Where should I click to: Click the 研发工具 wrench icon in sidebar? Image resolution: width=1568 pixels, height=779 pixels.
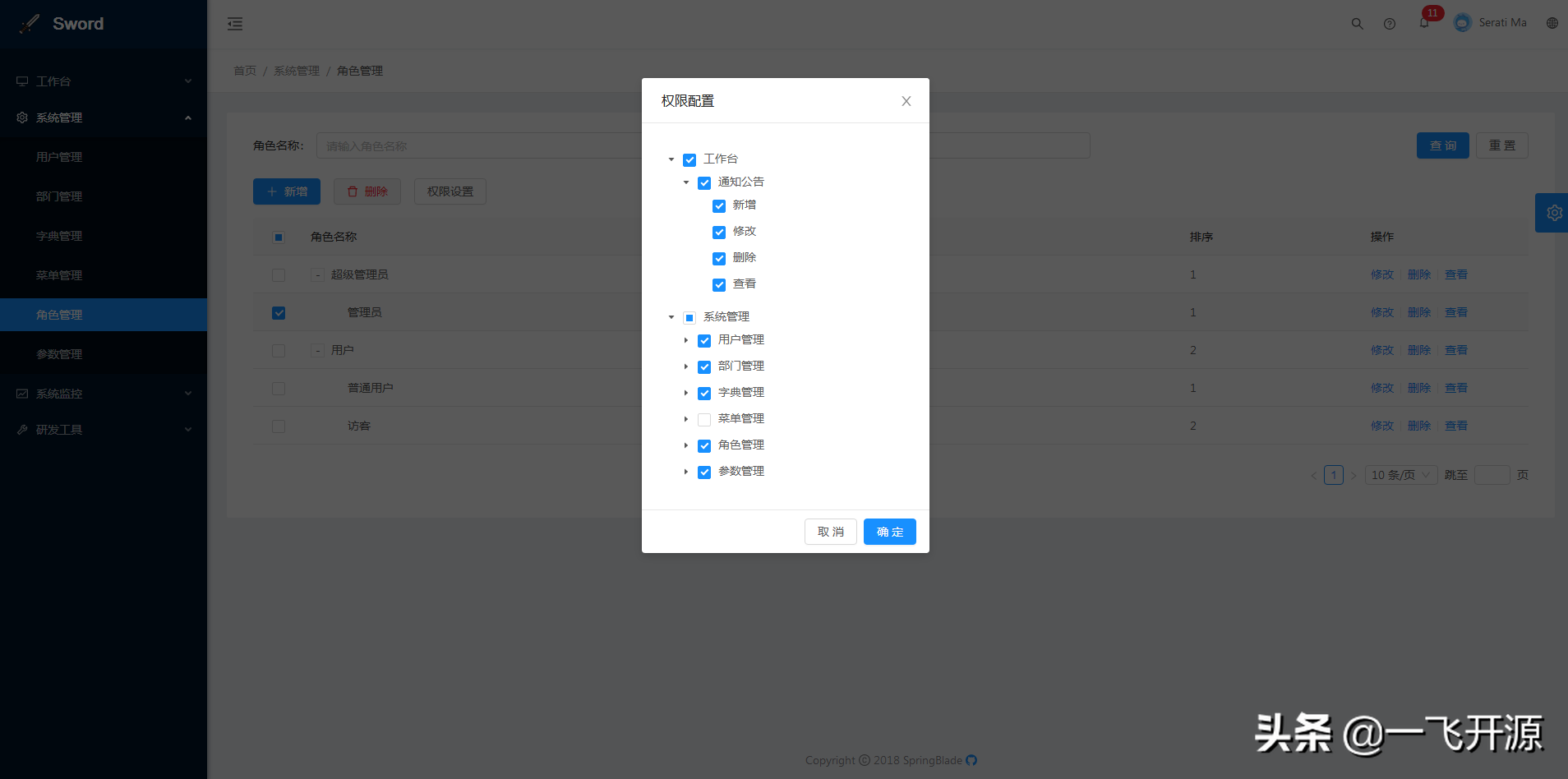(22, 430)
